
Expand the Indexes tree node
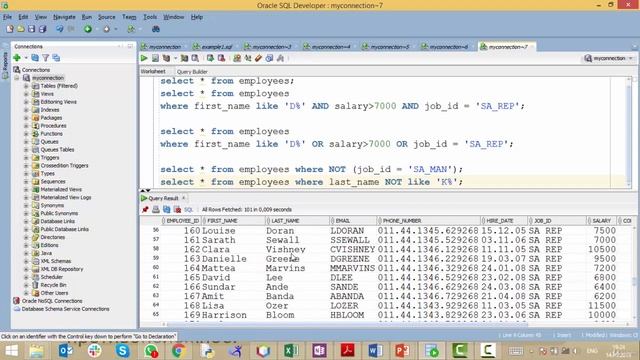[x=26, y=110]
